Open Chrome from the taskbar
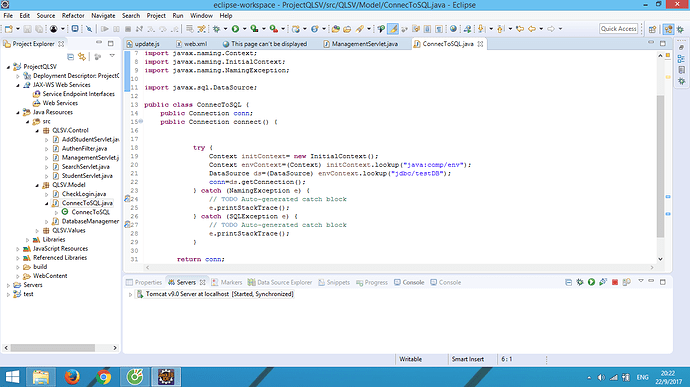The width and height of the screenshot is (690, 387). (104, 377)
